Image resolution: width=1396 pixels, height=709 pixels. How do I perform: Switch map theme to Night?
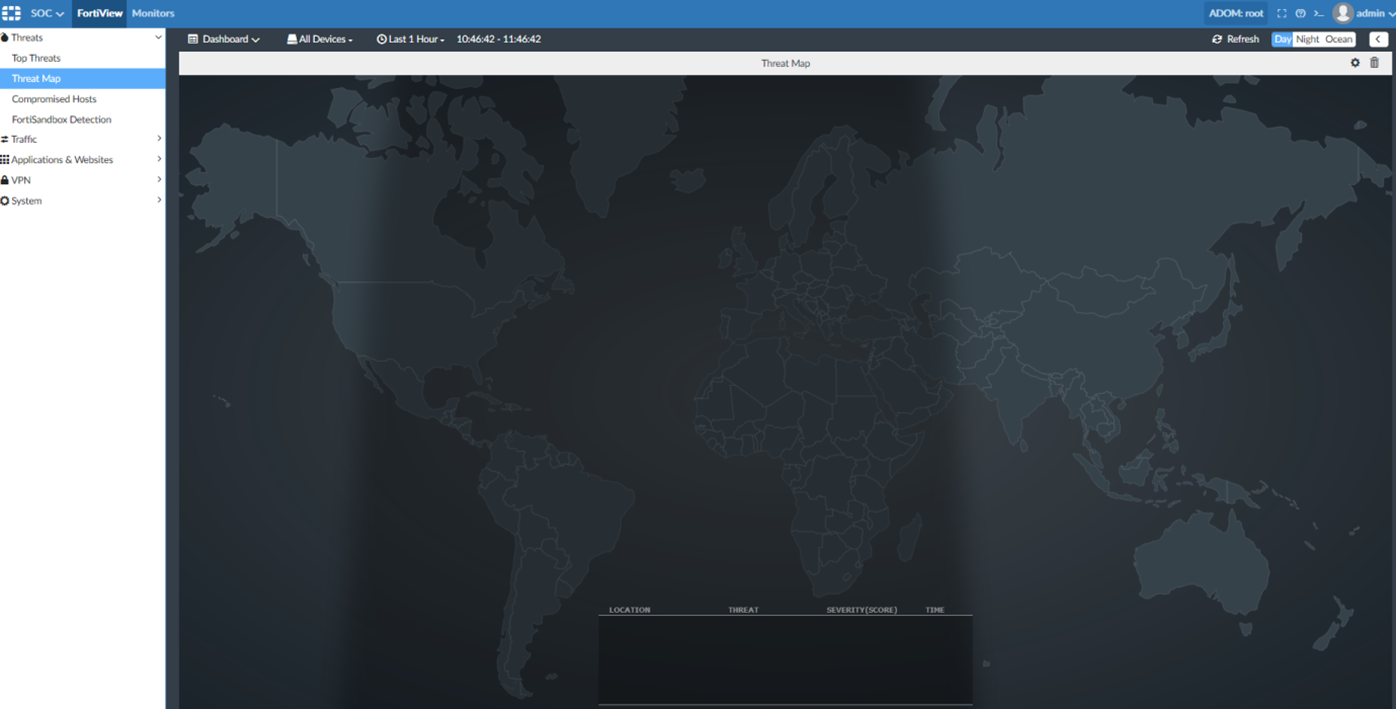1307,39
